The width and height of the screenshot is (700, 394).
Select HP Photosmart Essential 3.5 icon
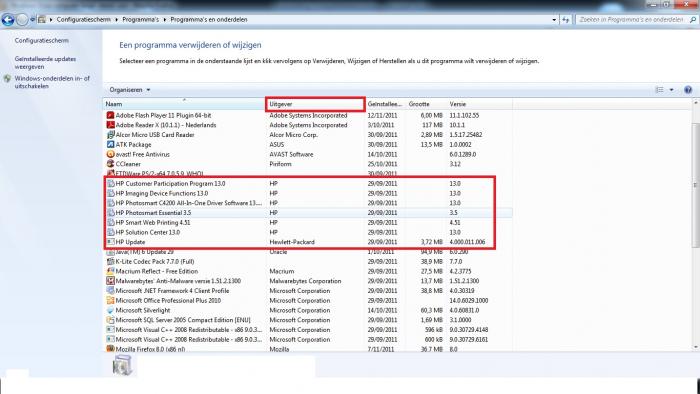[110, 213]
